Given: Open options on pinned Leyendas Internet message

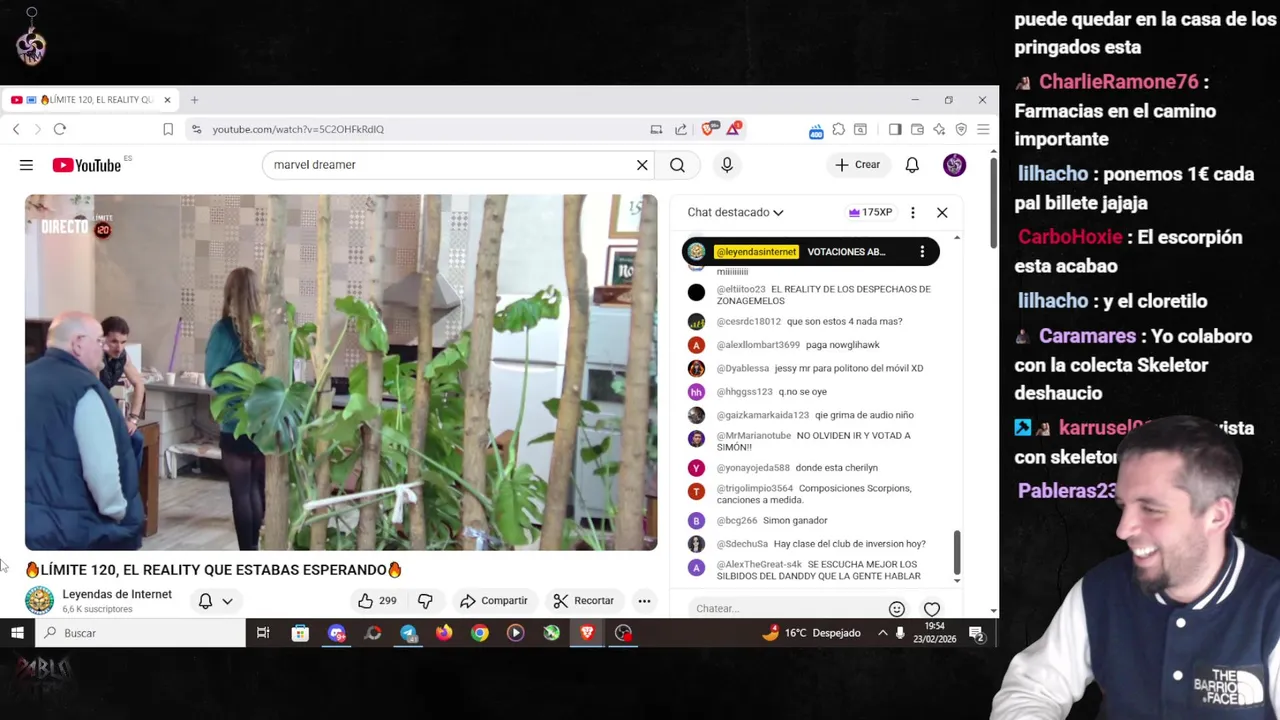Looking at the screenshot, I should [x=922, y=252].
